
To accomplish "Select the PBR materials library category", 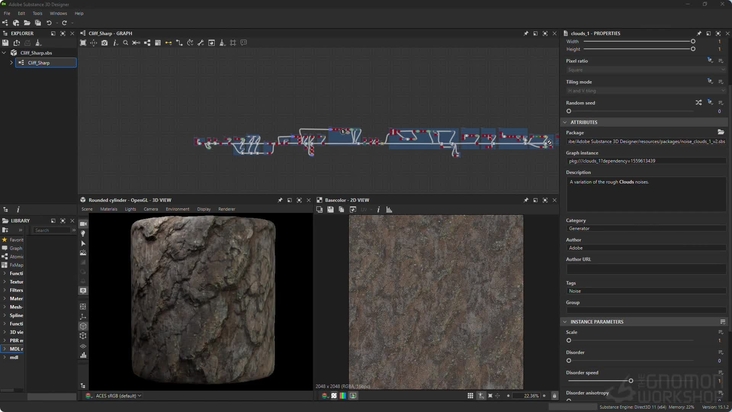I will (x=14, y=340).
